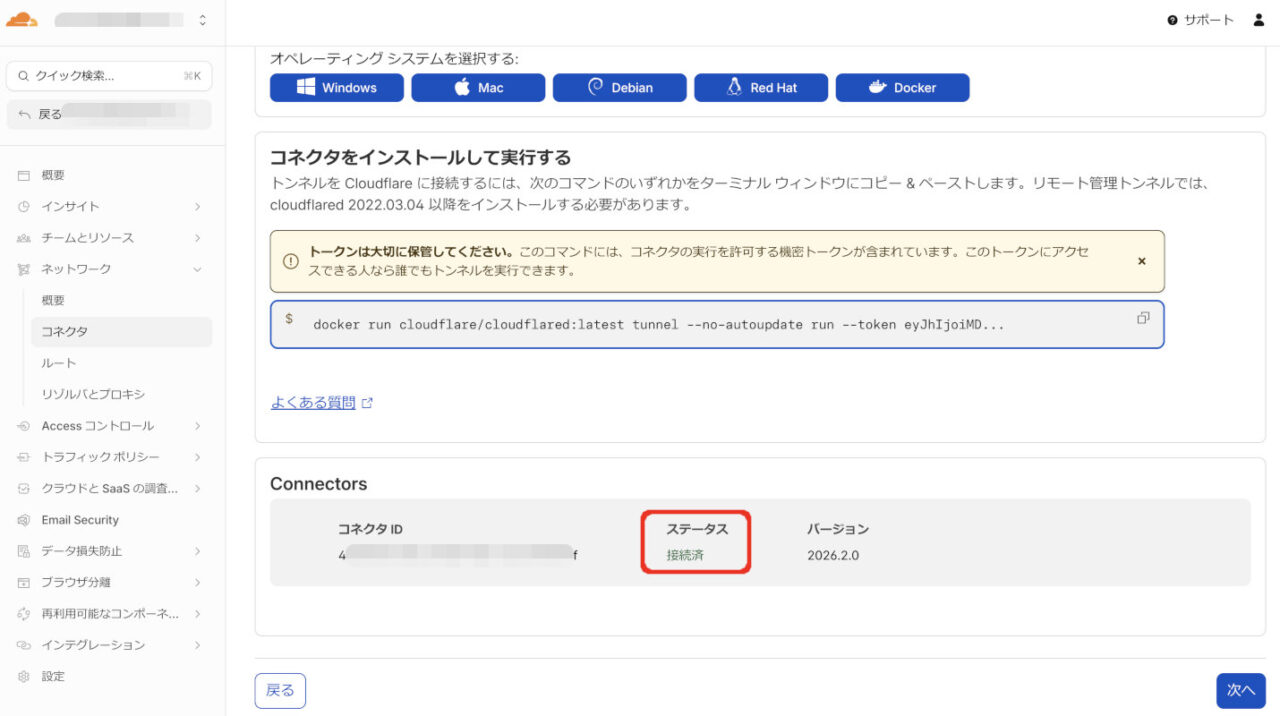The width and height of the screenshot is (1280, 716).
Task: Click the インテグレーション icon
Action: tap(24, 645)
